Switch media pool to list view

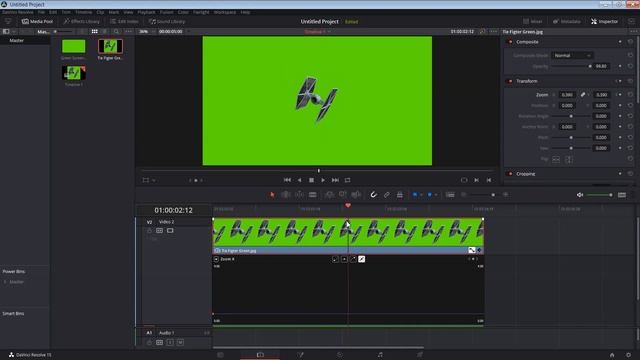(x=104, y=31)
